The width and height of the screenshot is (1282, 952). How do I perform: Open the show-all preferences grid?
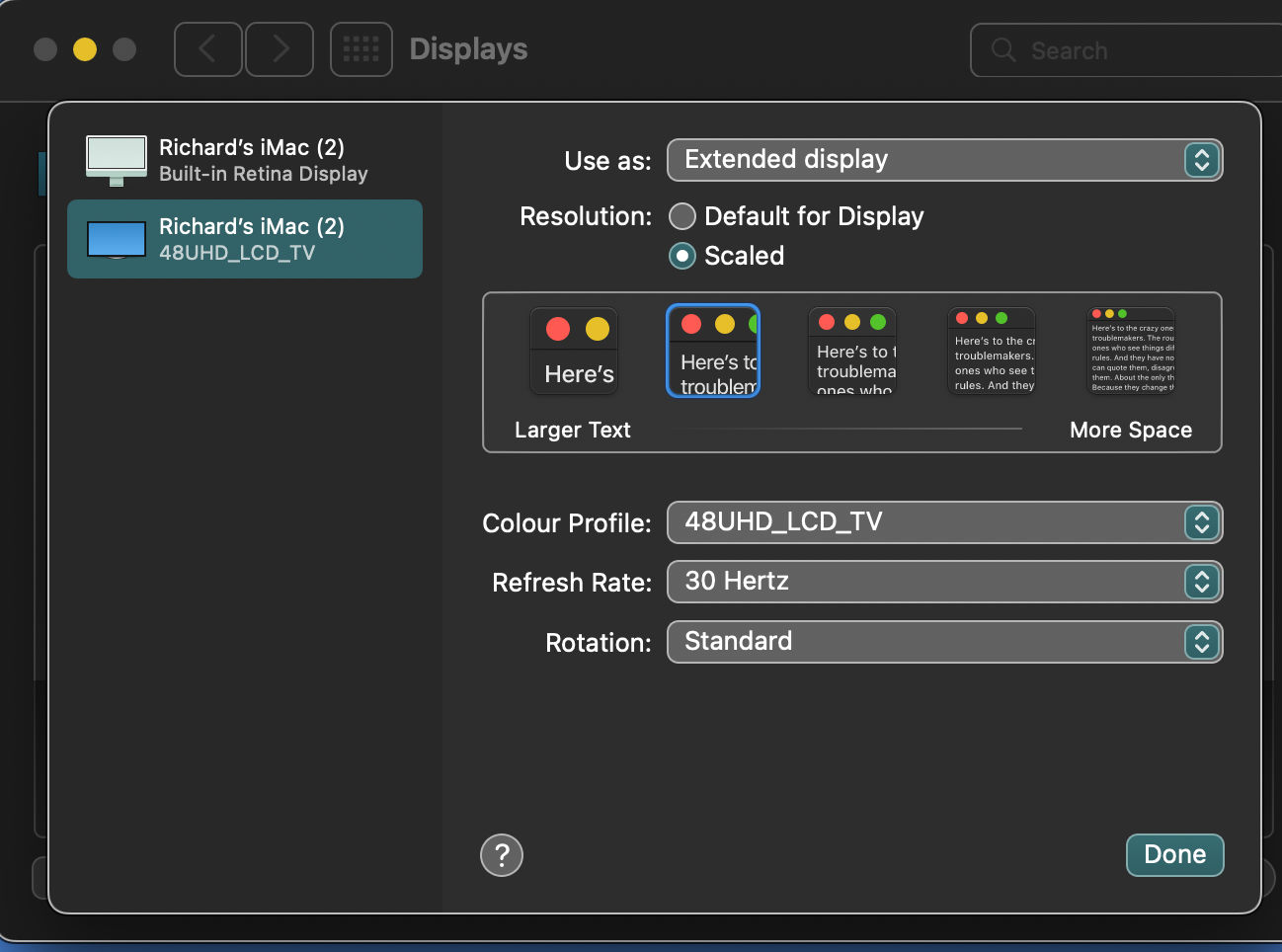point(361,49)
